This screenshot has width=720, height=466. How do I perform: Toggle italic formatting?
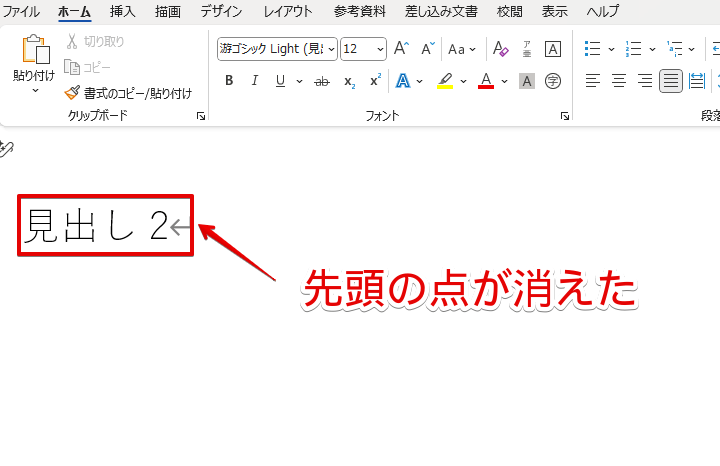tap(254, 81)
